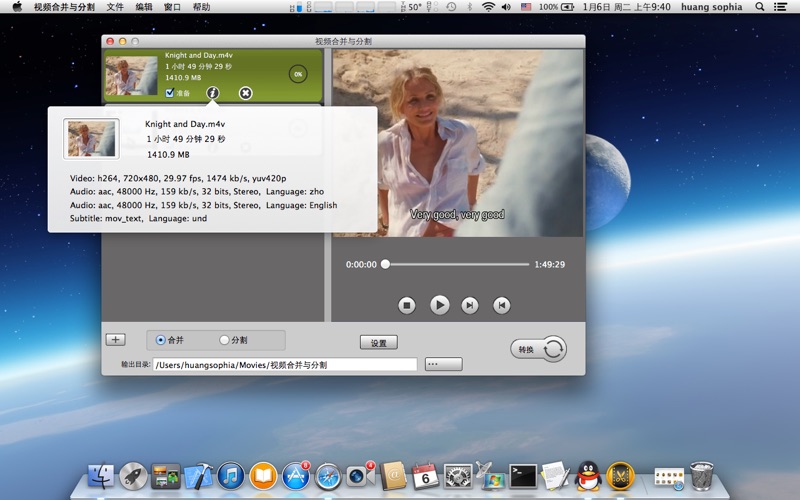This screenshot has width=800, height=500.
Task: Open file info for Knight and Day.m4v
Action: (213, 93)
